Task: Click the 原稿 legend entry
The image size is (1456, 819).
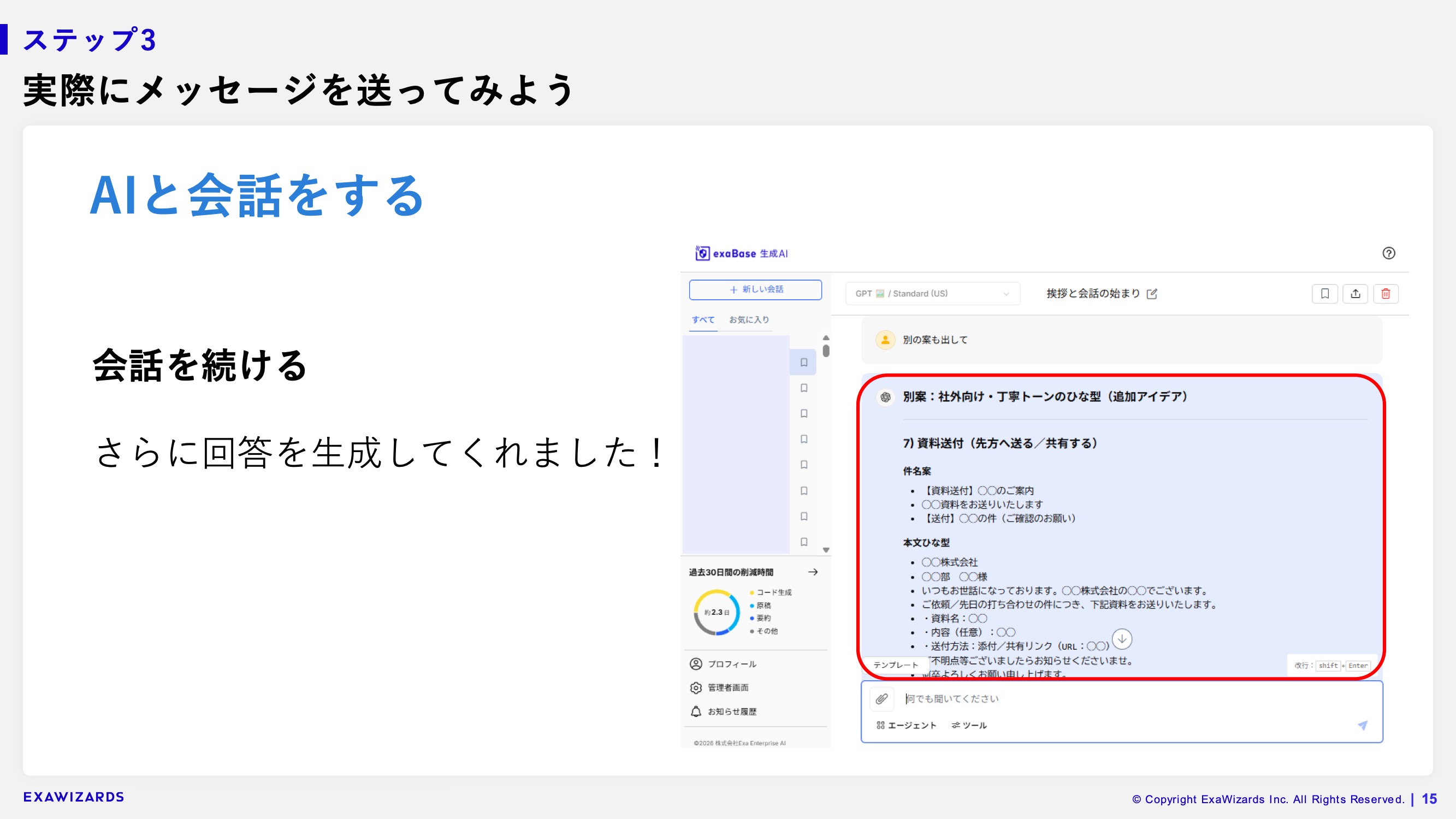Action: pyautogui.click(x=761, y=606)
